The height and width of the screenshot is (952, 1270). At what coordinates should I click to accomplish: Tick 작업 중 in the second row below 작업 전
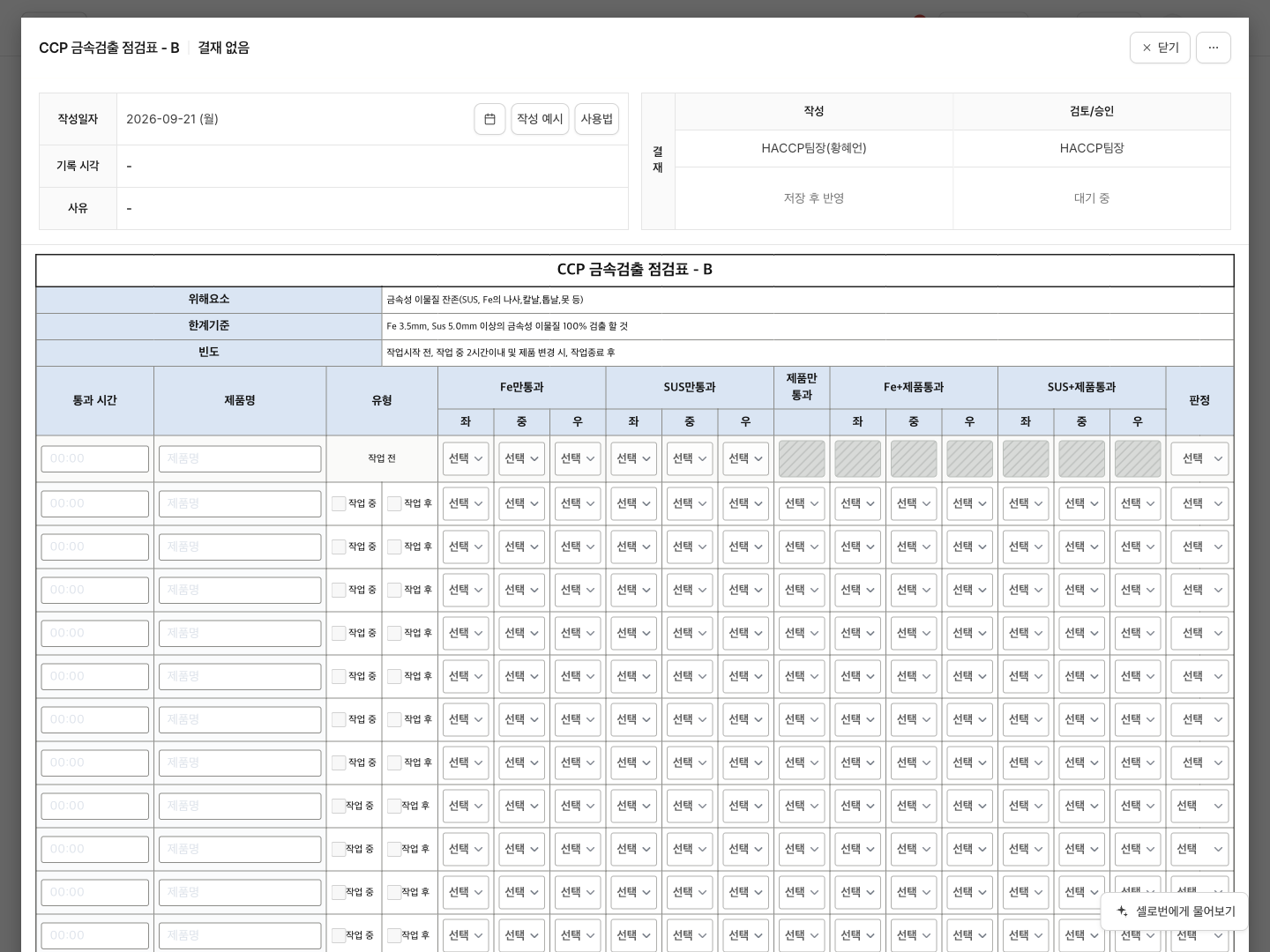click(339, 547)
